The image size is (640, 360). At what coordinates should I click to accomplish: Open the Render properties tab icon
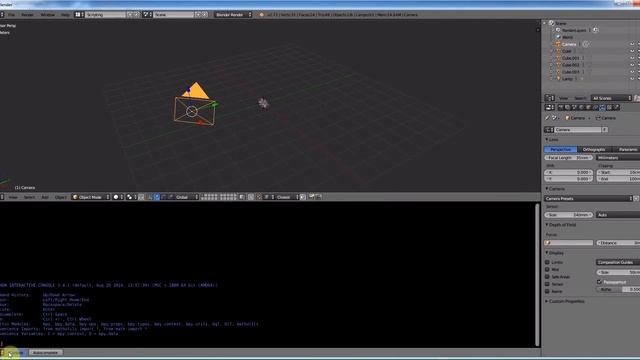coord(560,107)
